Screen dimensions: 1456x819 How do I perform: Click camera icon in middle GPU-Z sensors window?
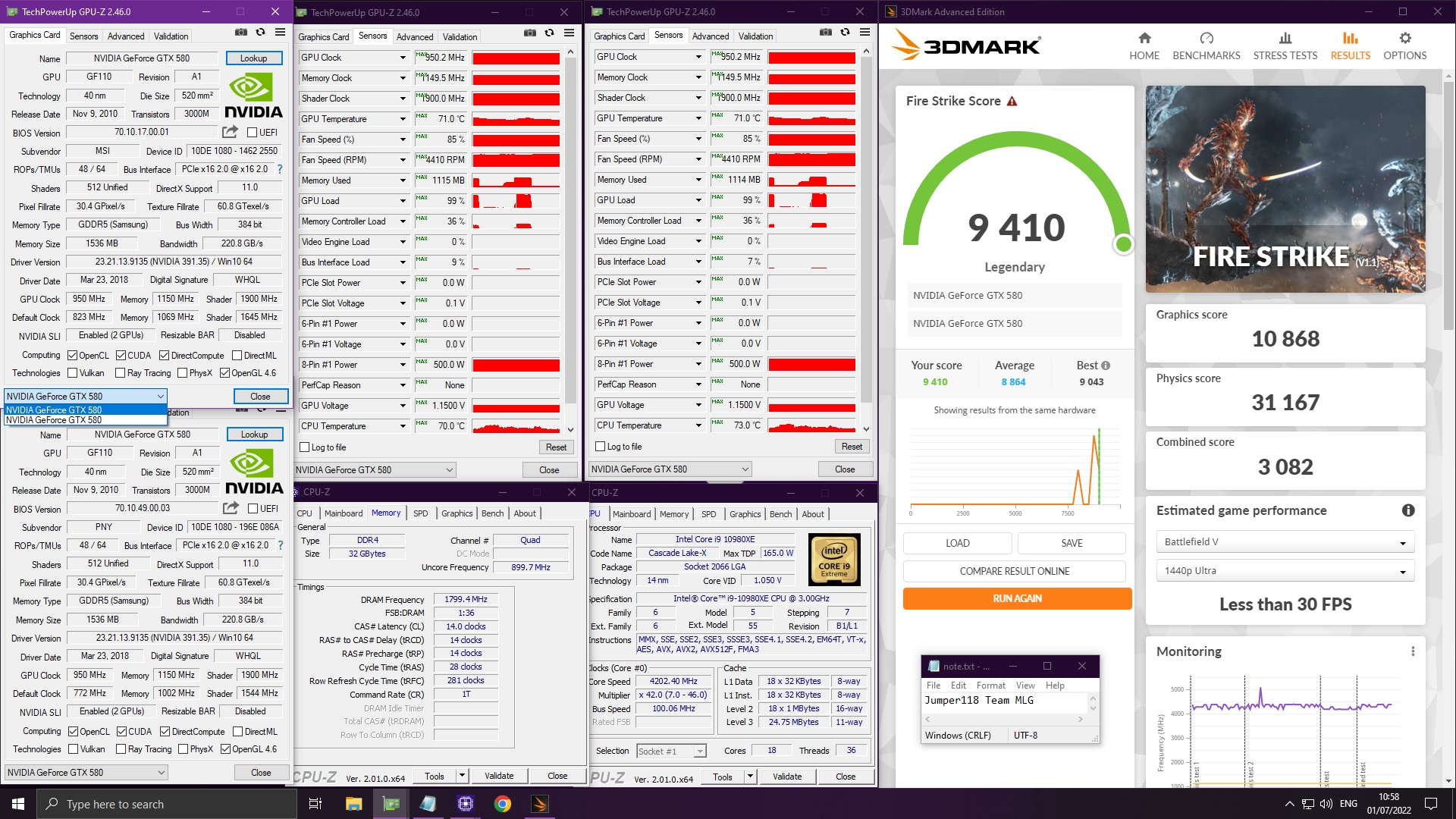(529, 33)
